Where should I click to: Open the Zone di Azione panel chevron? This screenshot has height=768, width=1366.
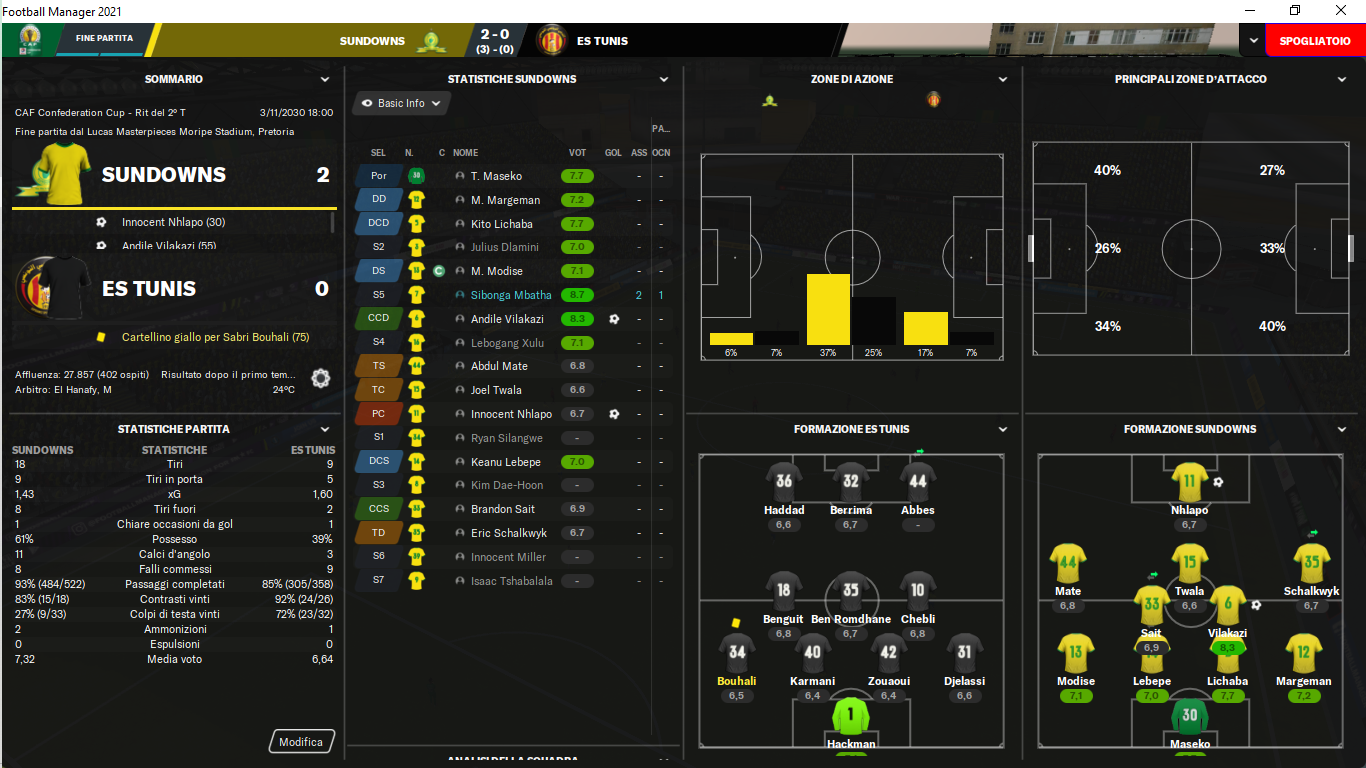1003,79
